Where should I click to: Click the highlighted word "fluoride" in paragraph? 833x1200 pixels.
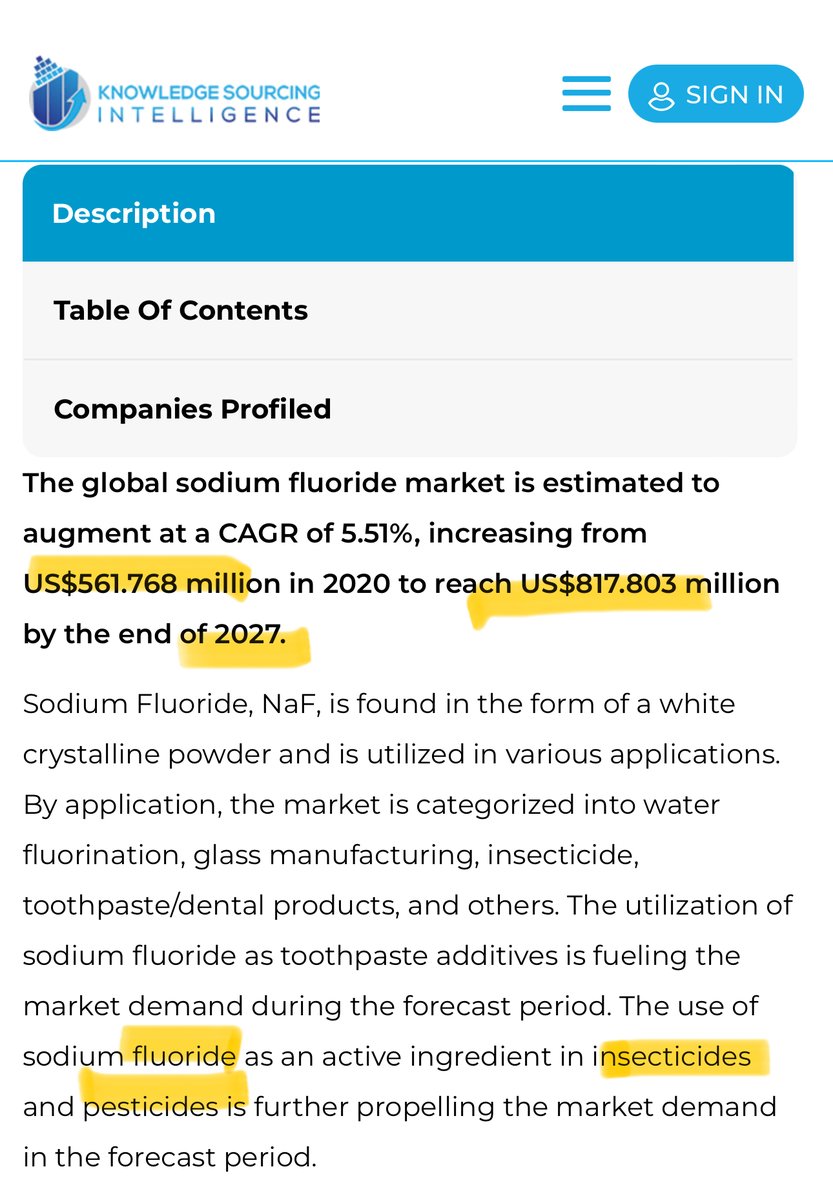pyautogui.click(x=185, y=1056)
